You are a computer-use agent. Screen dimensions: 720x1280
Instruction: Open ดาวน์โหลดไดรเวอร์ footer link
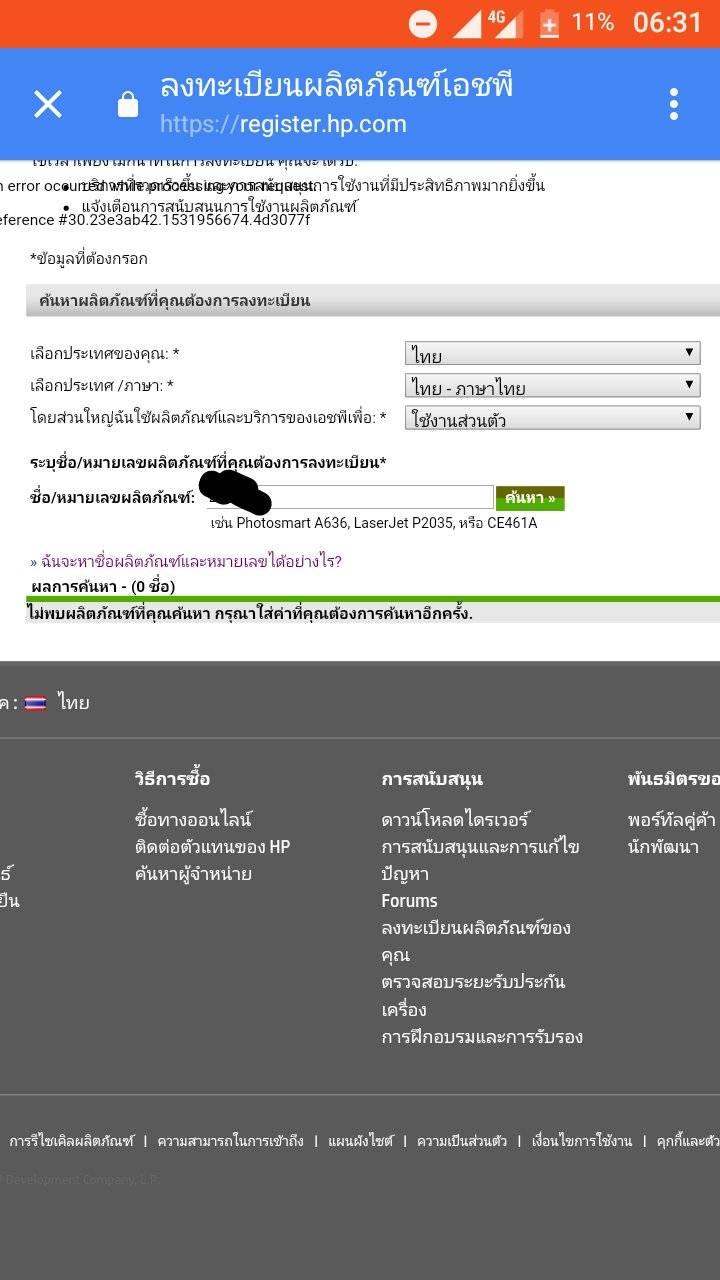click(455, 819)
